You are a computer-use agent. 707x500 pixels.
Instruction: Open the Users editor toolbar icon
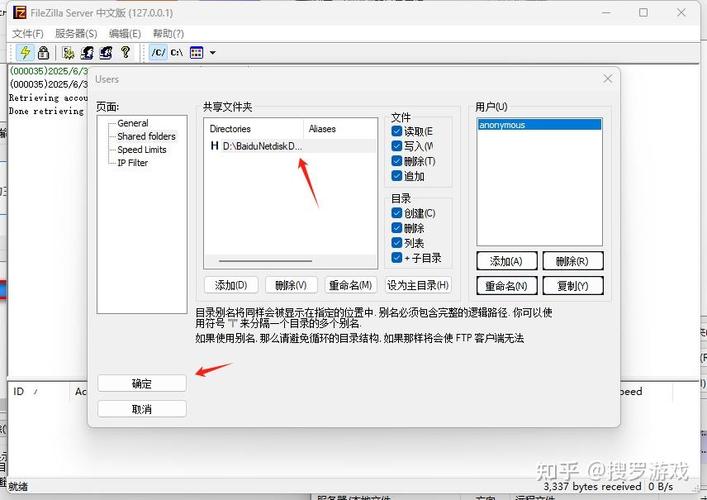click(87, 53)
